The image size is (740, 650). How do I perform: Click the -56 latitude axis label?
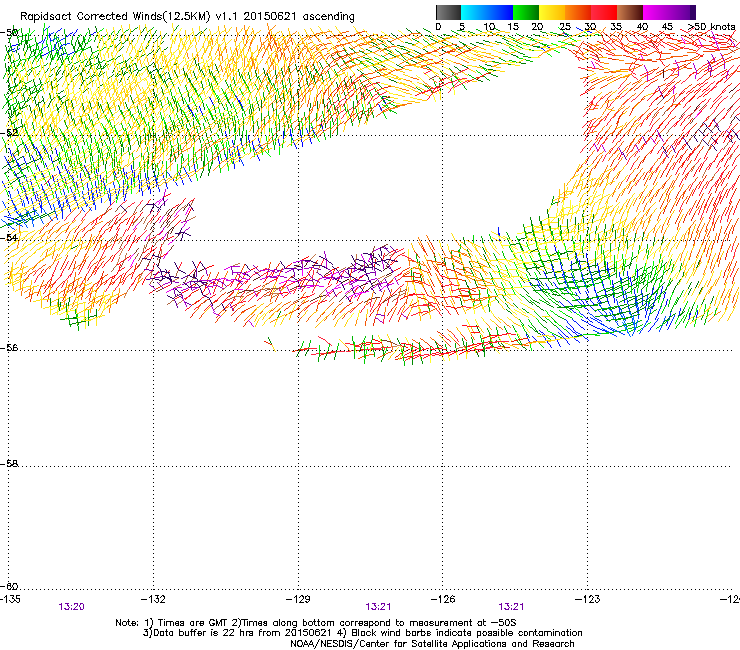coord(9,347)
